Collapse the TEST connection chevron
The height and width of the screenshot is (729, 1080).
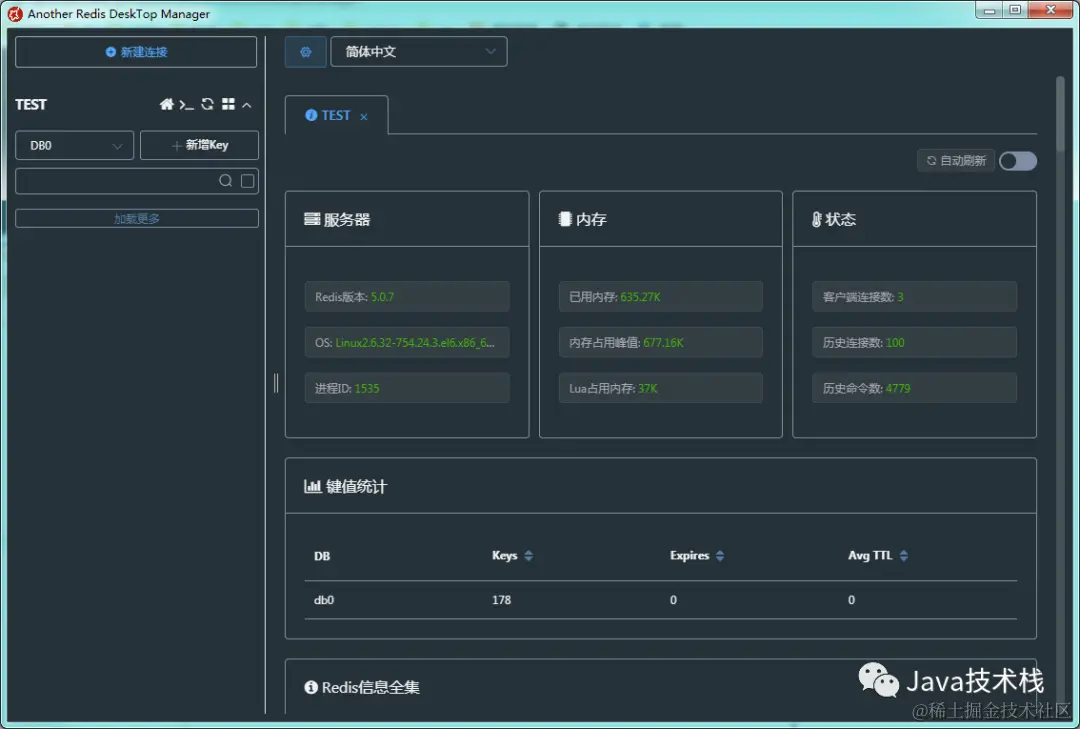(x=247, y=105)
